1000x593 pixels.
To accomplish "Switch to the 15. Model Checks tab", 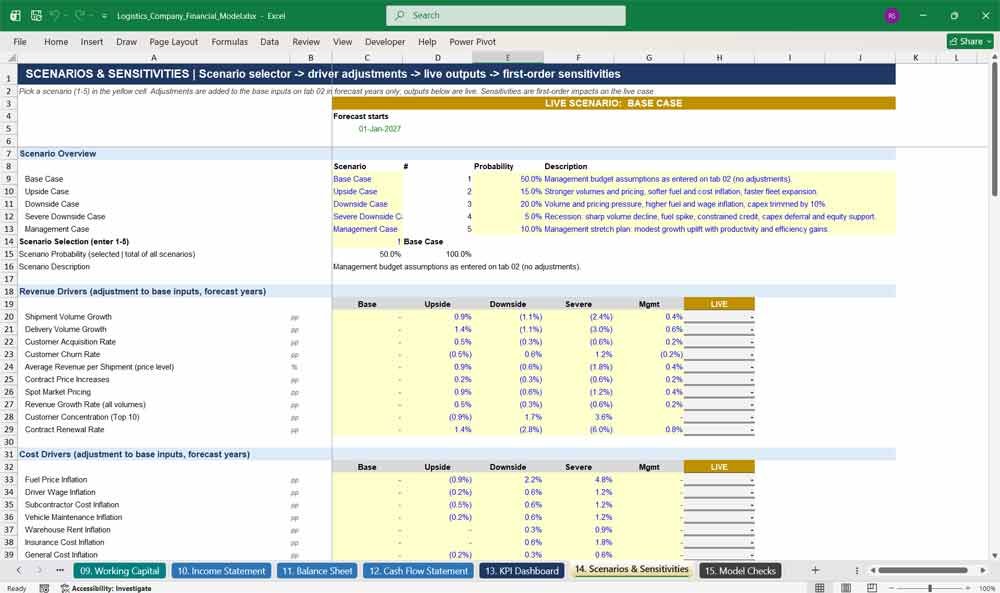I will pos(740,571).
